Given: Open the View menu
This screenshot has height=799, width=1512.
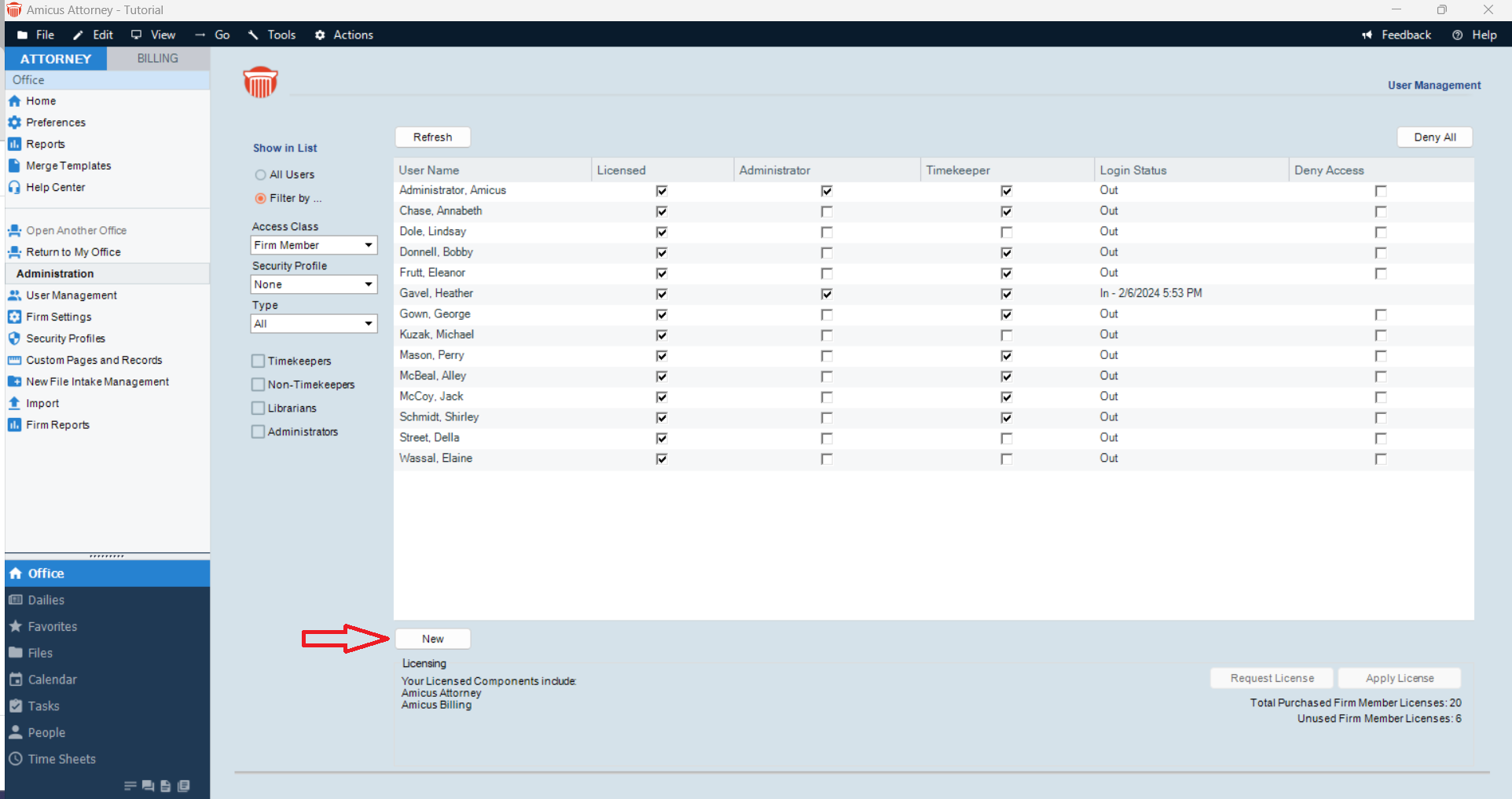Looking at the screenshot, I should click(x=154, y=35).
